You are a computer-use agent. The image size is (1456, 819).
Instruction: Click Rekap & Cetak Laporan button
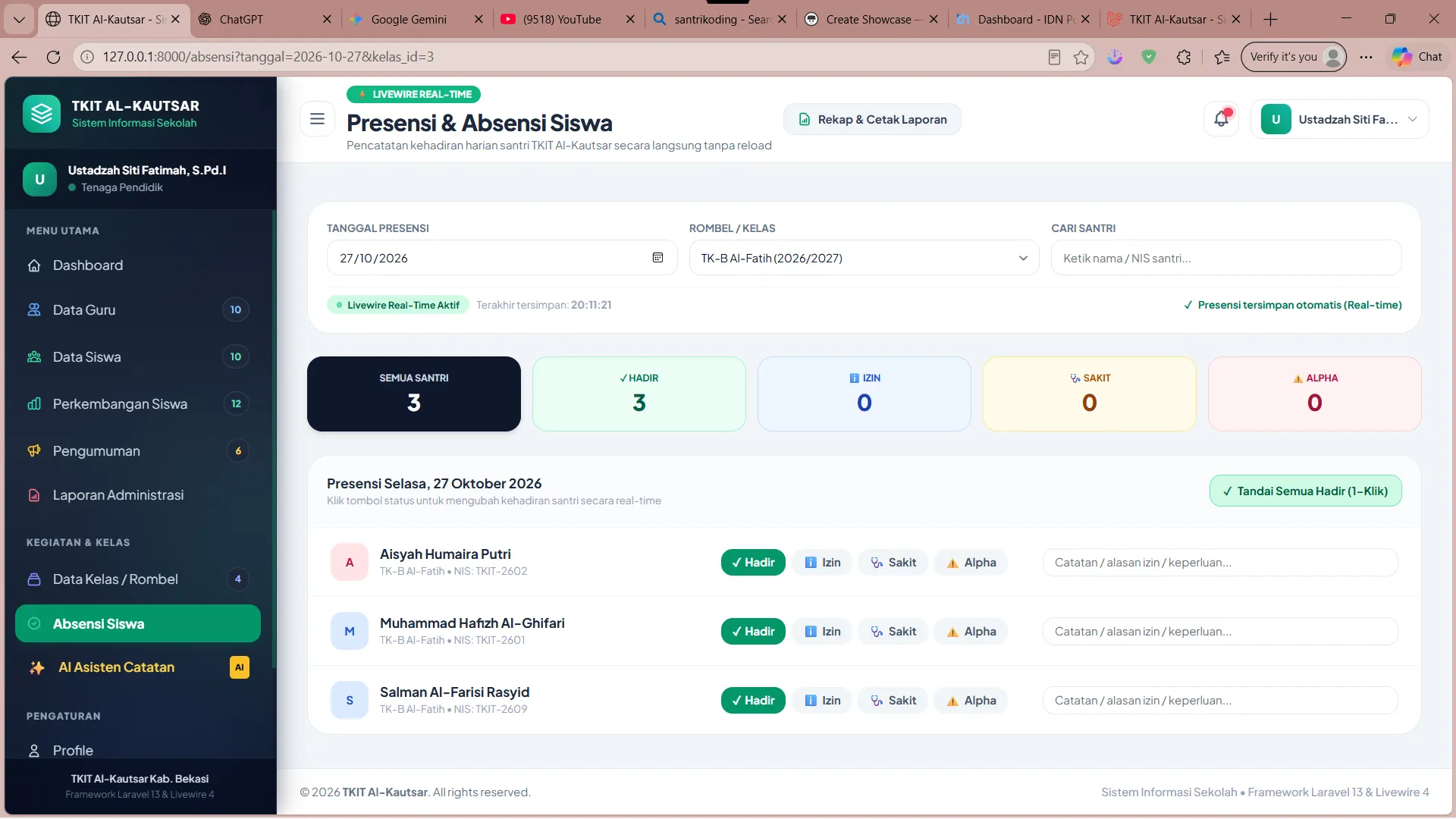(x=872, y=119)
